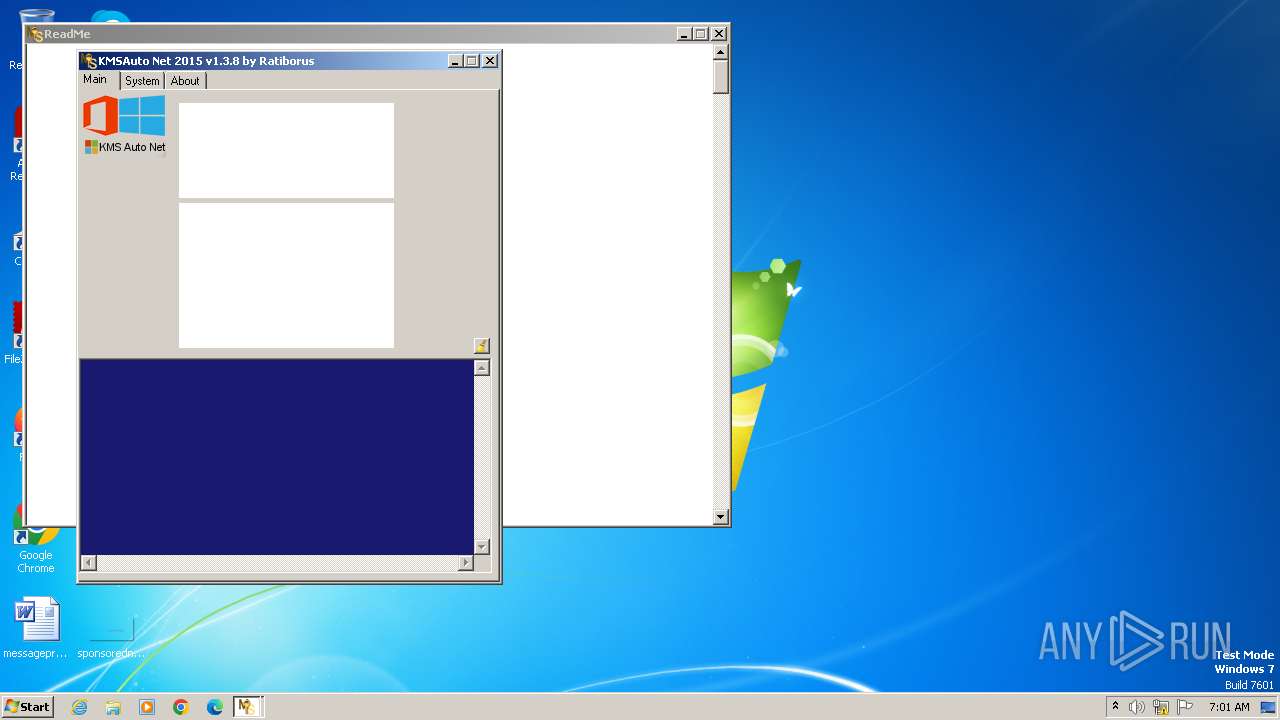Launch Microsoft Edge from taskbar
Image resolution: width=1280 pixels, height=720 pixels.
click(x=215, y=707)
